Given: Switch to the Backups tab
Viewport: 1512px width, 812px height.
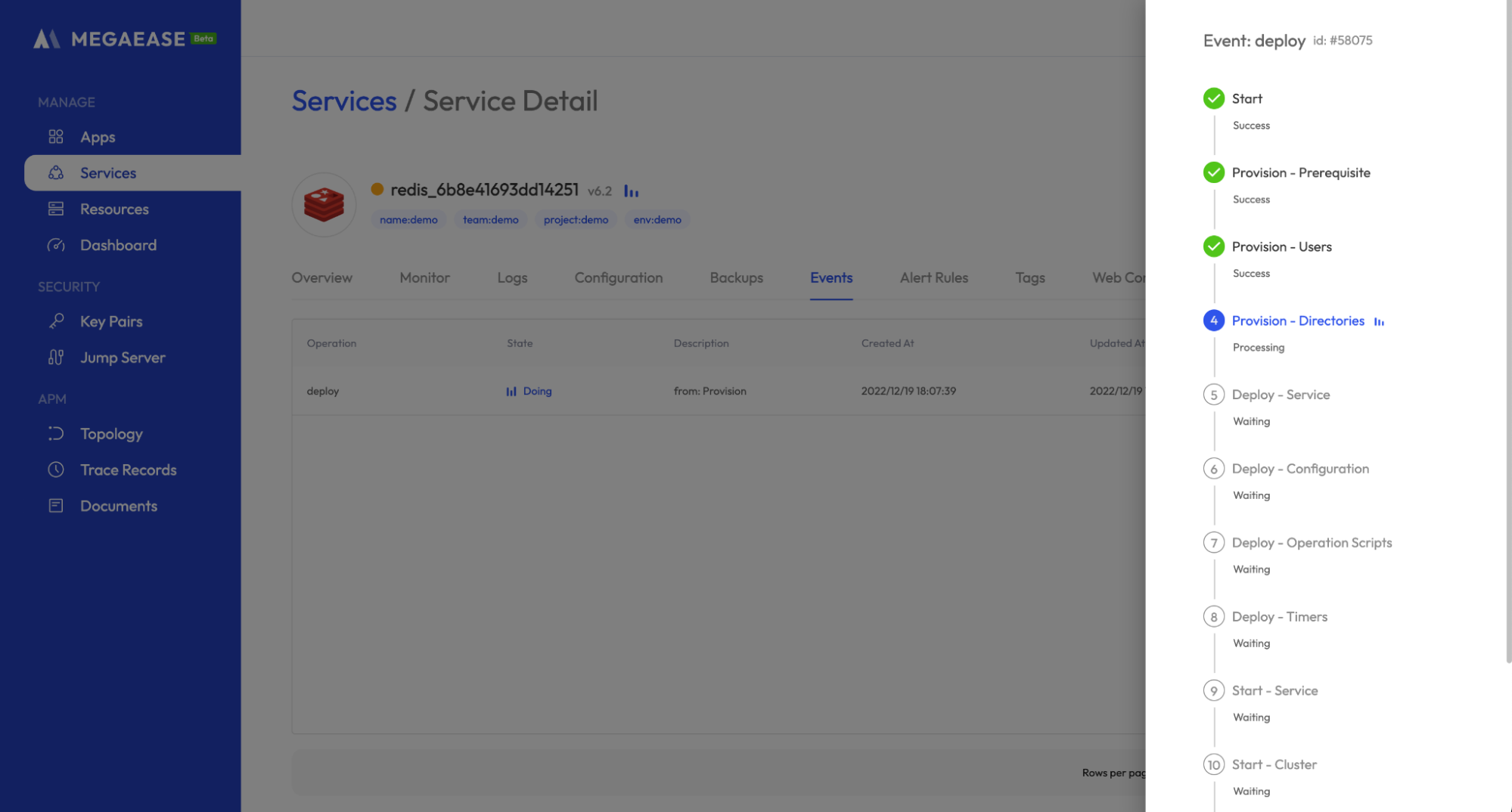Looking at the screenshot, I should (x=736, y=277).
